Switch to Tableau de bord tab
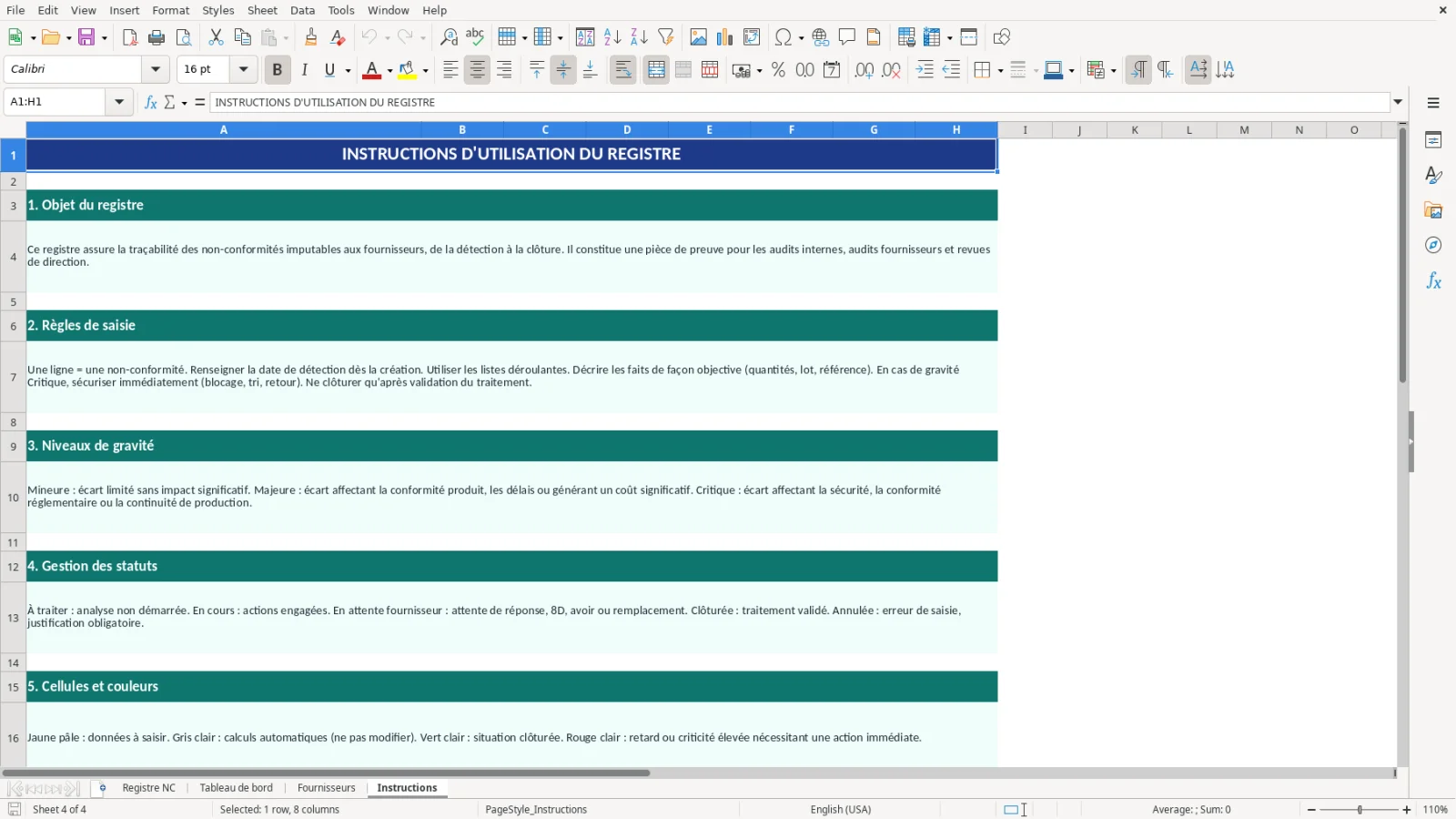Viewport: 1456px width, 819px height. [x=236, y=788]
